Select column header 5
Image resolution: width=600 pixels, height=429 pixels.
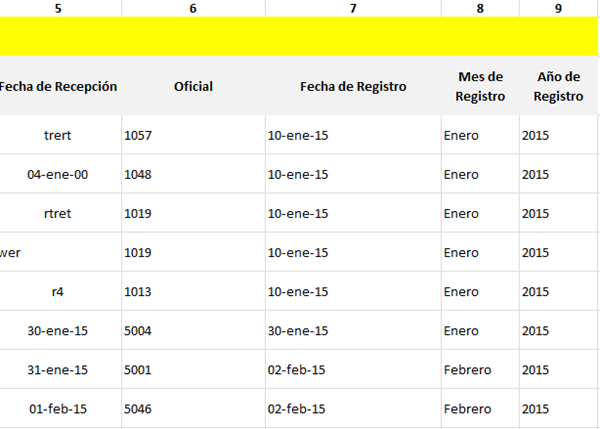pyautogui.click(x=58, y=8)
